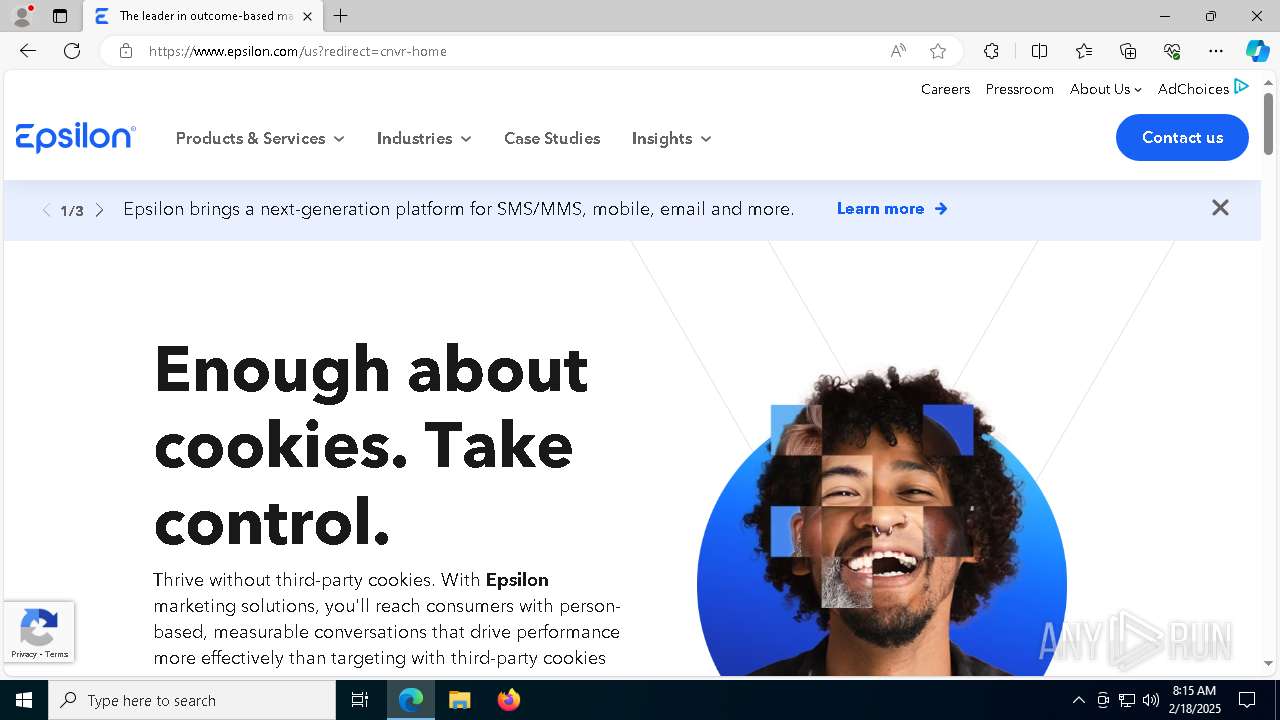This screenshot has height=720, width=1280.
Task: Expand Products & Services menu
Action: [x=260, y=138]
